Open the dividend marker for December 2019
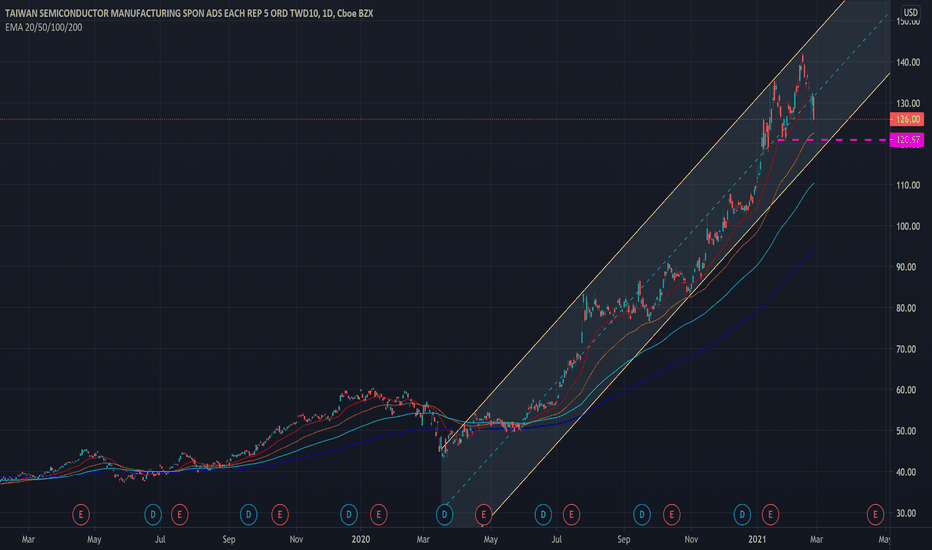The width and height of the screenshot is (932, 550). pos(349,514)
